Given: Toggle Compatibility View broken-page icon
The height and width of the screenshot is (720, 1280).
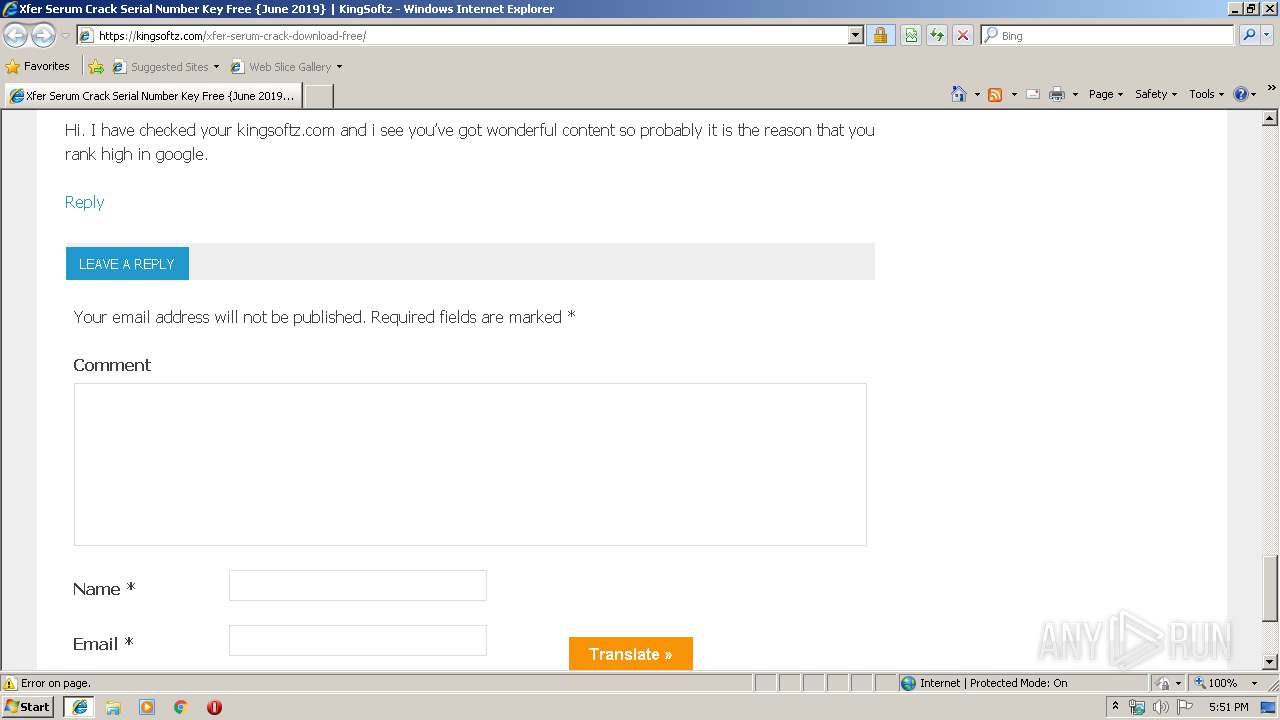Looking at the screenshot, I should pyautogui.click(x=911, y=35).
